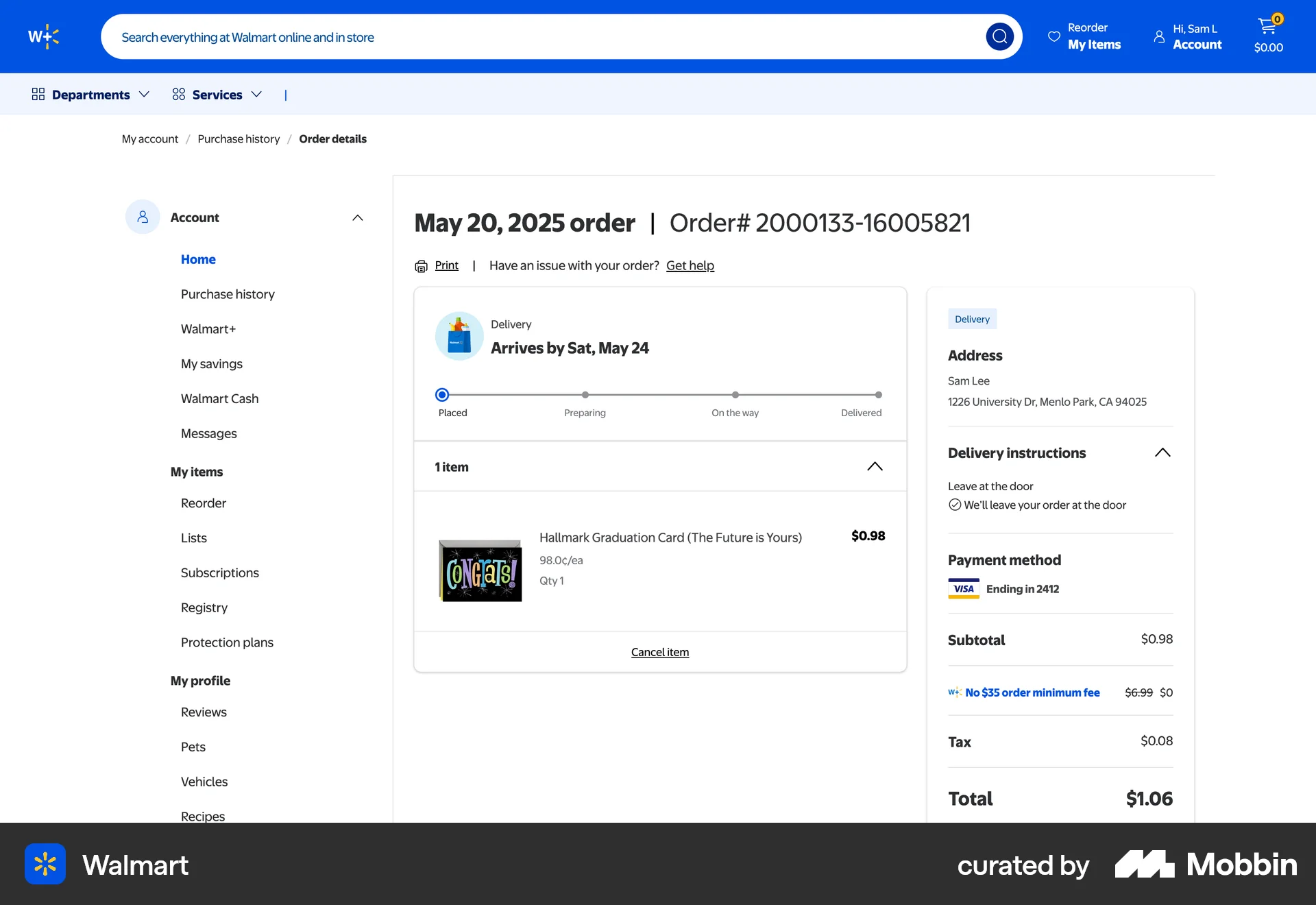Collapse the Delivery instructions panel

tap(1163, 452)
